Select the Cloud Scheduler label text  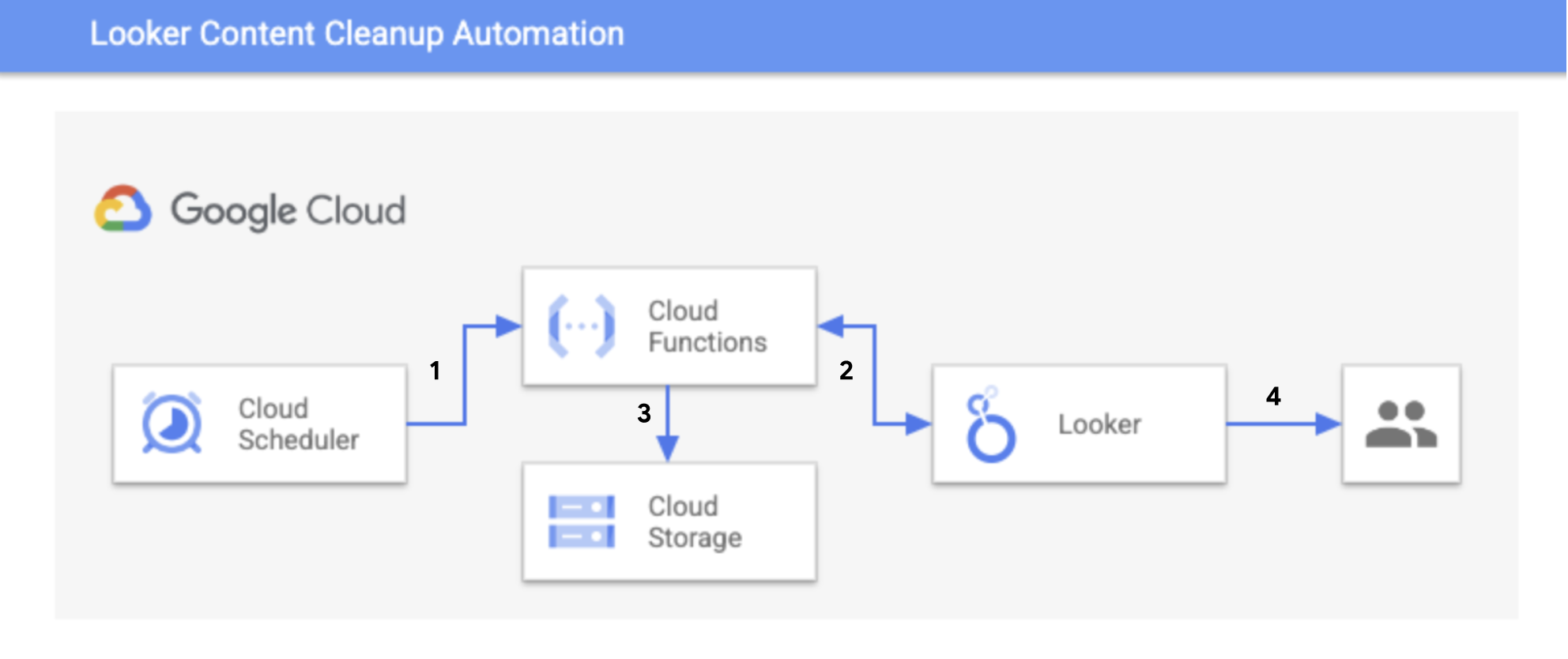(x=299, y=424)
